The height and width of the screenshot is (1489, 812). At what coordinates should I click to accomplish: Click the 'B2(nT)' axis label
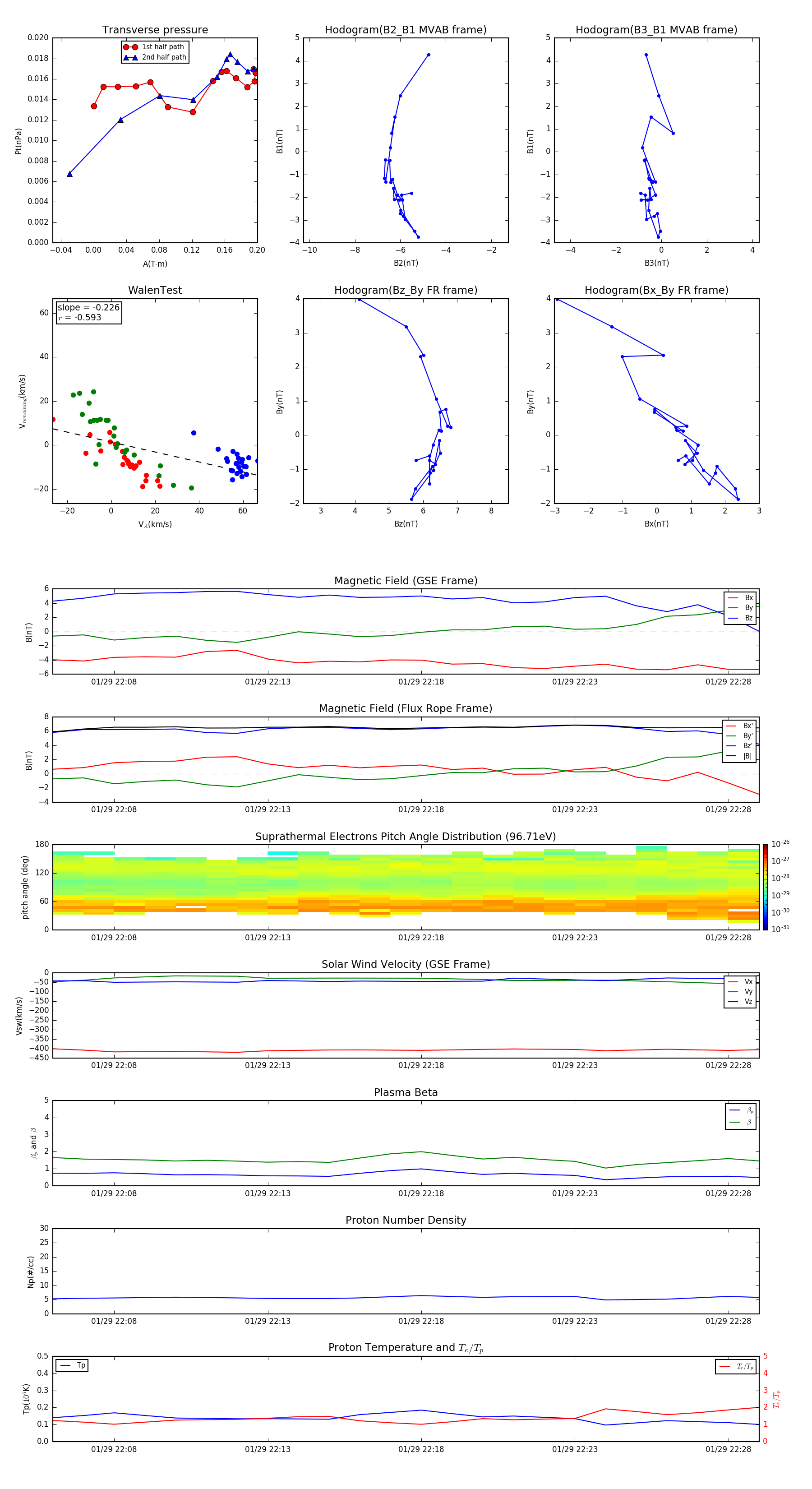[406, 263]
